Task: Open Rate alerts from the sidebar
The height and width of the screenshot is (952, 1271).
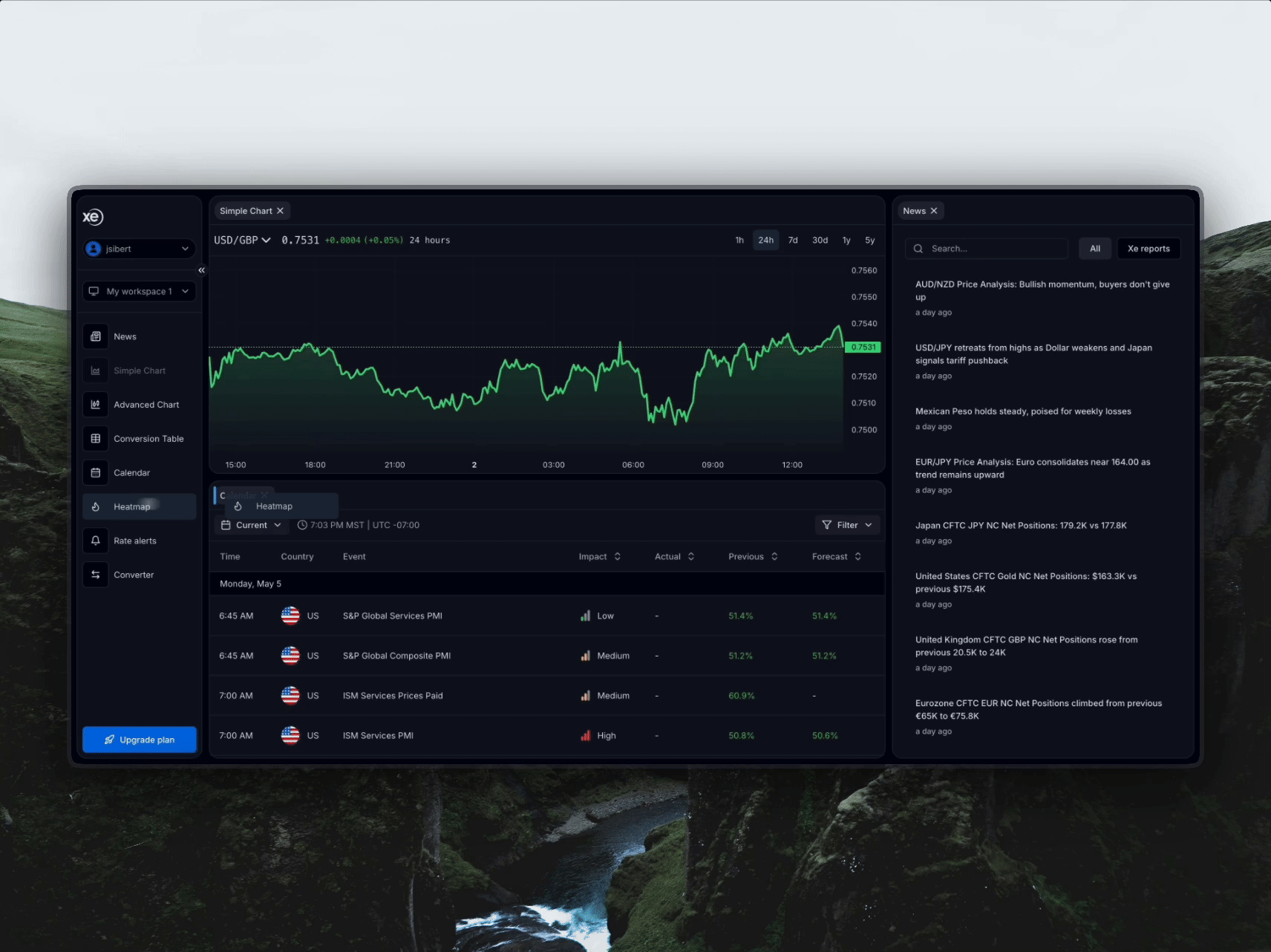Action: [134, 541]
